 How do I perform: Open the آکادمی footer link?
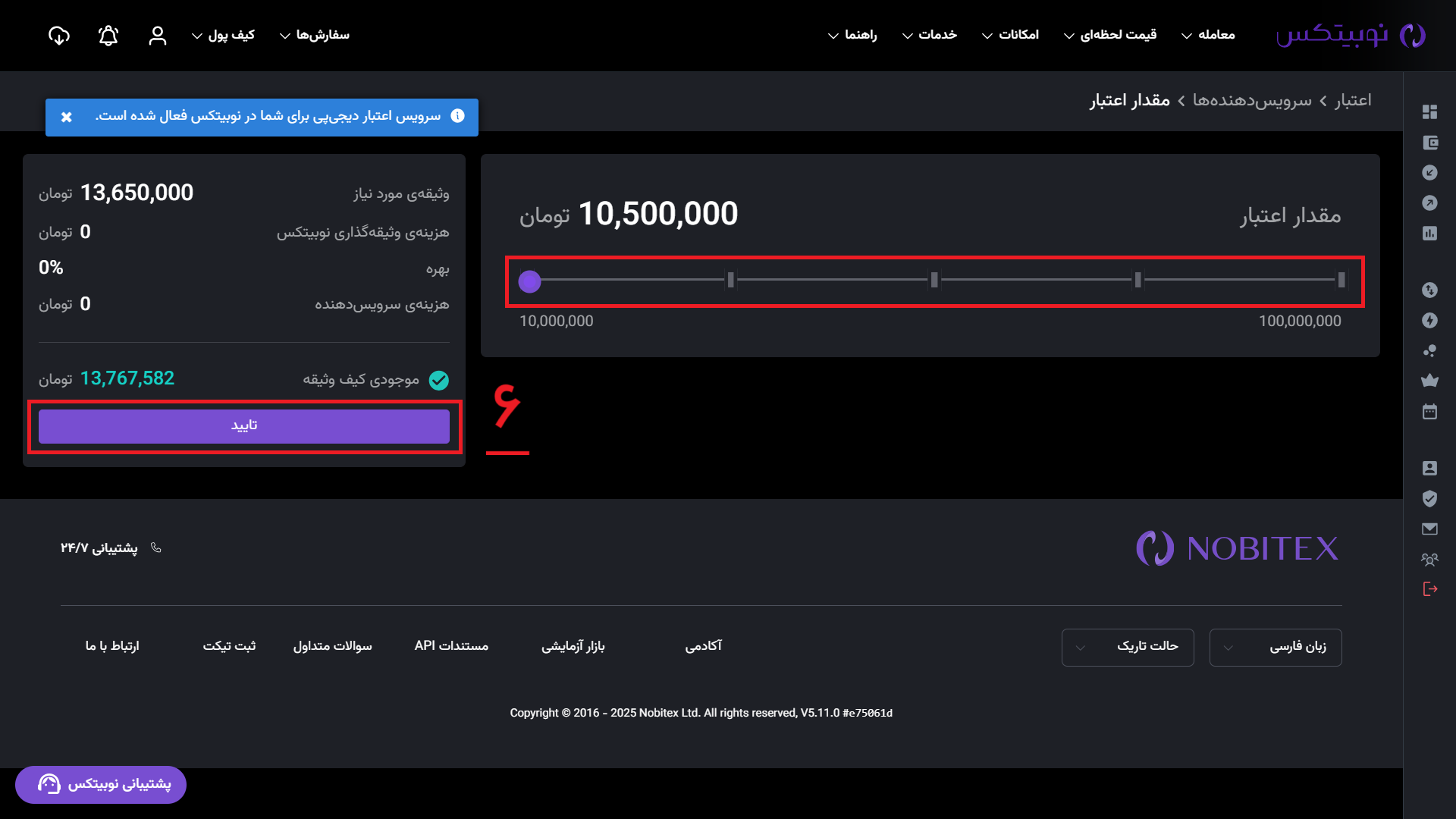click(x=704, y=646)
